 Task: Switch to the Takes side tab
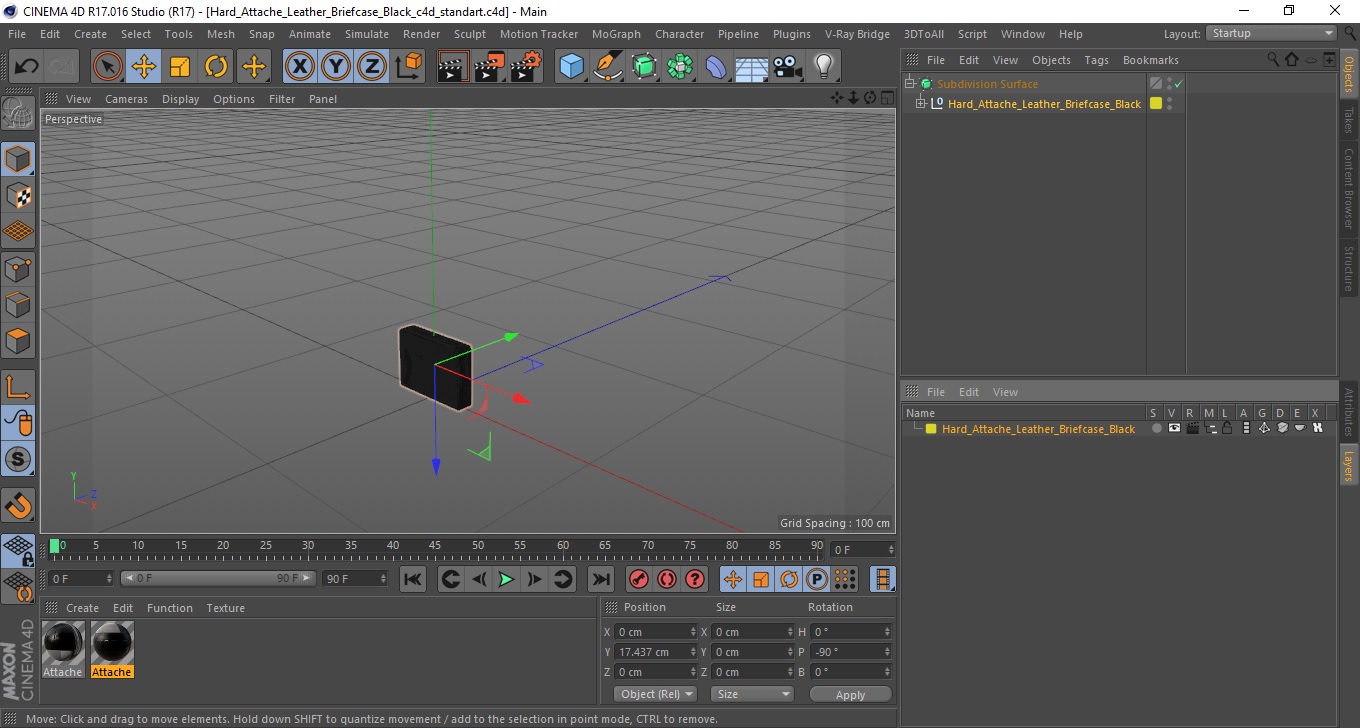click(1348, 120)
